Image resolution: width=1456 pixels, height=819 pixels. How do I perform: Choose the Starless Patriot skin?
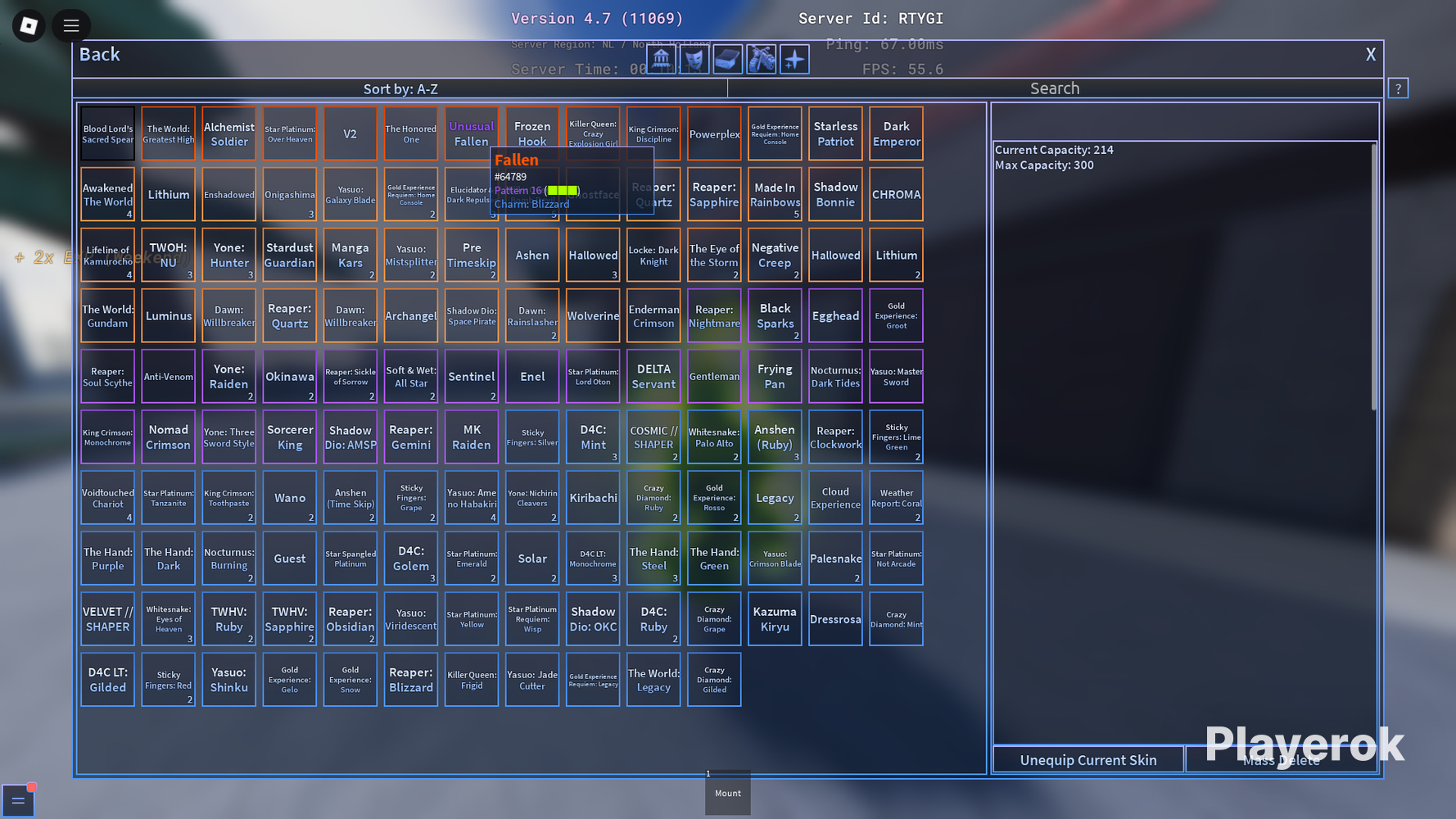(835, 133)
